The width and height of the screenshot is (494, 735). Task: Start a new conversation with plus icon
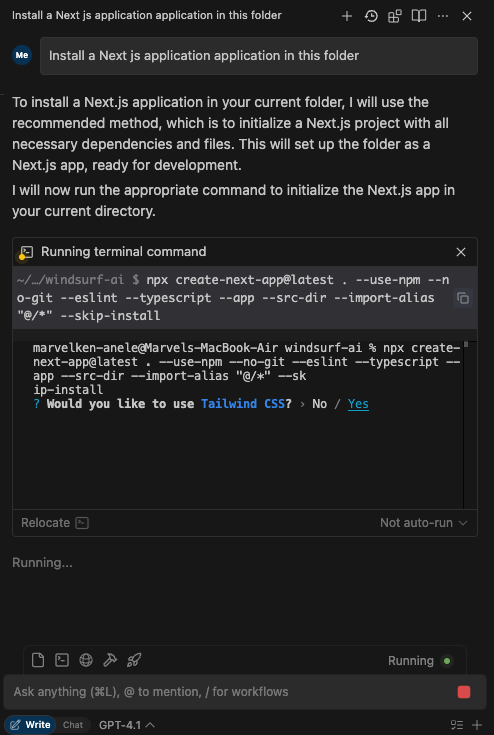pyautogui.click(x=347, y=16)
